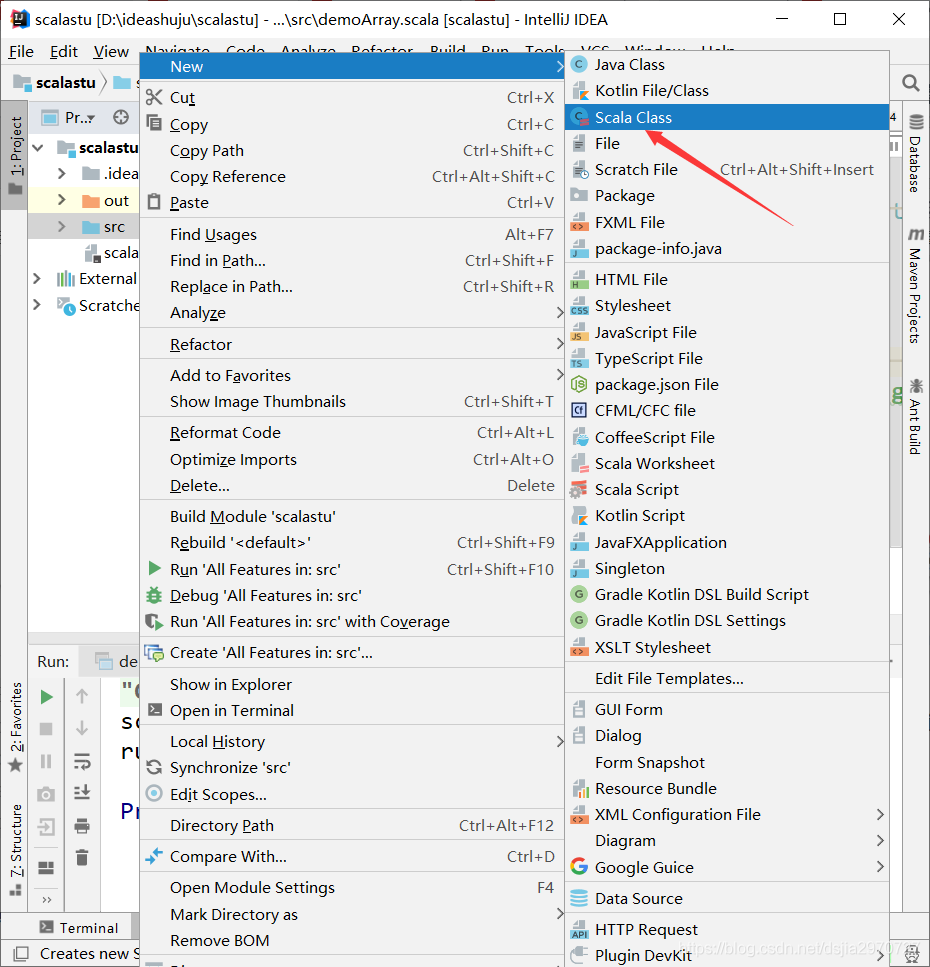Viewport: 930px width, 967px height.
Task: Click the Run with Coverage shield icon
Action: point(154,621)
